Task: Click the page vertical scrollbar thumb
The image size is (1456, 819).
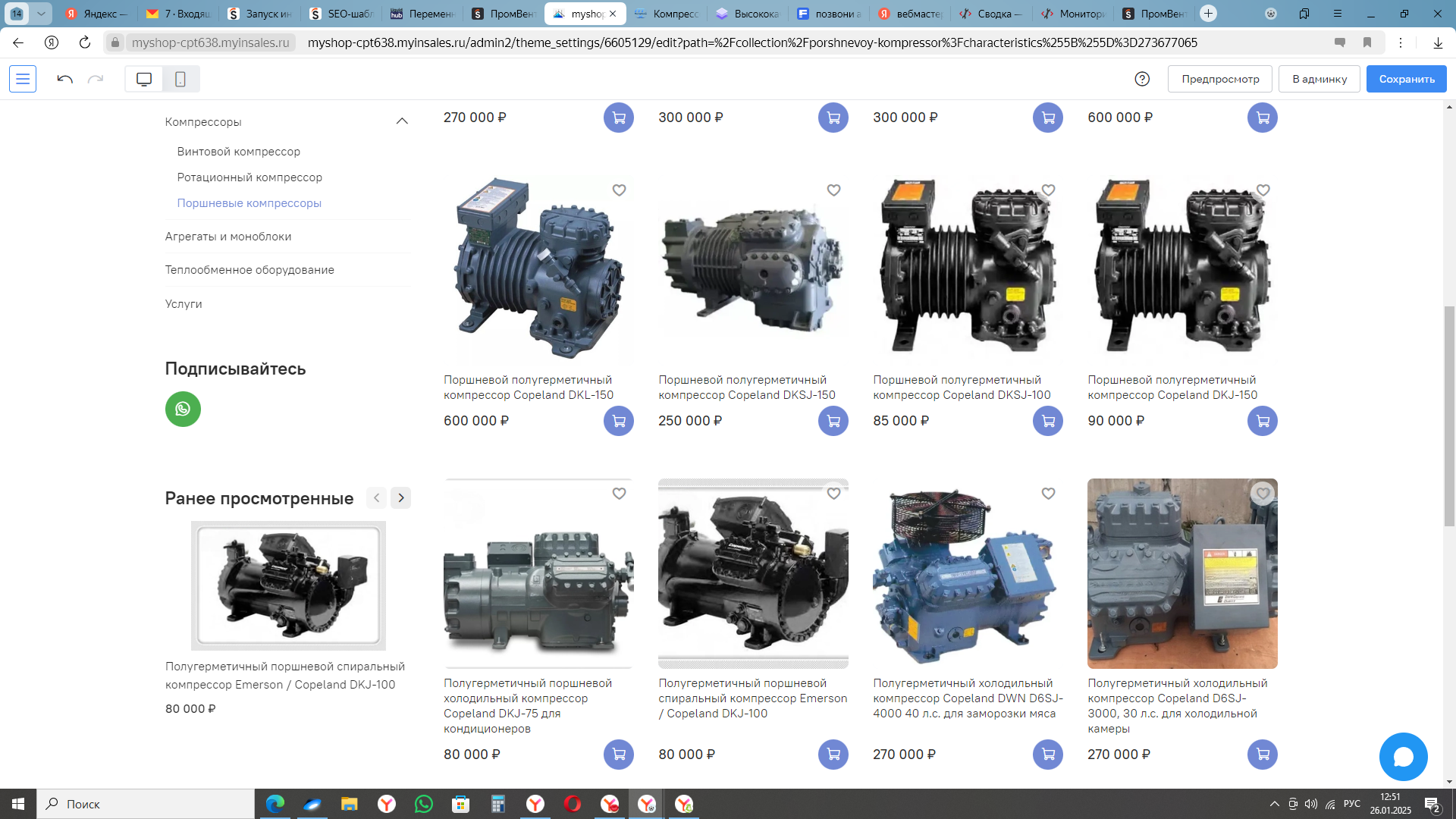Action: pos(1449,416)
